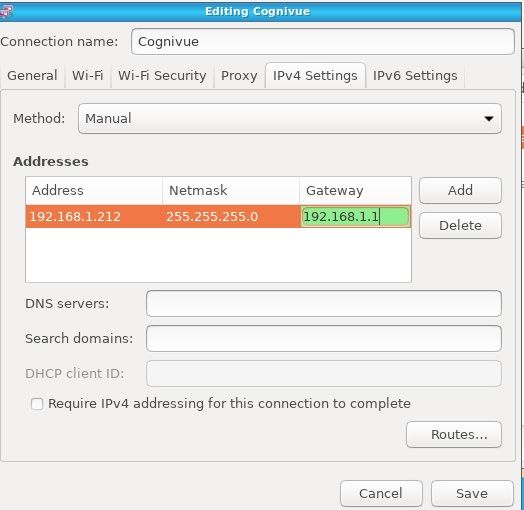524x510 pixels.
Task: Open the Method dropdown arrow
Action: 489,119
